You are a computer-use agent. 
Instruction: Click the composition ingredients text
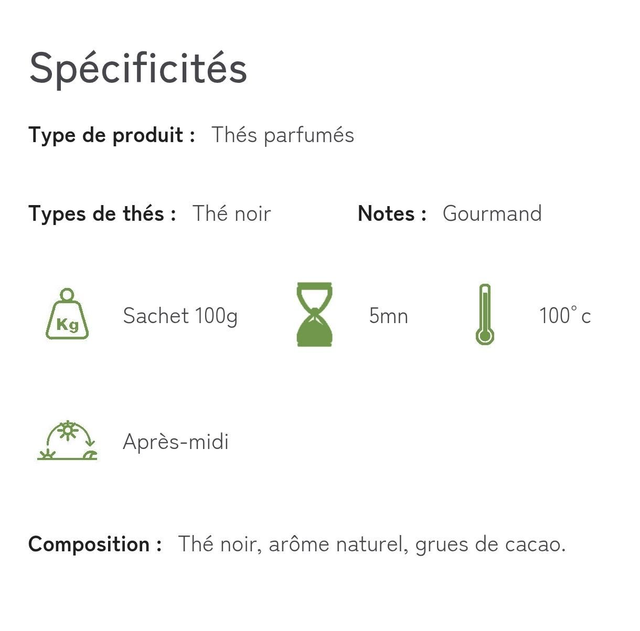click(x=372, y=544)
